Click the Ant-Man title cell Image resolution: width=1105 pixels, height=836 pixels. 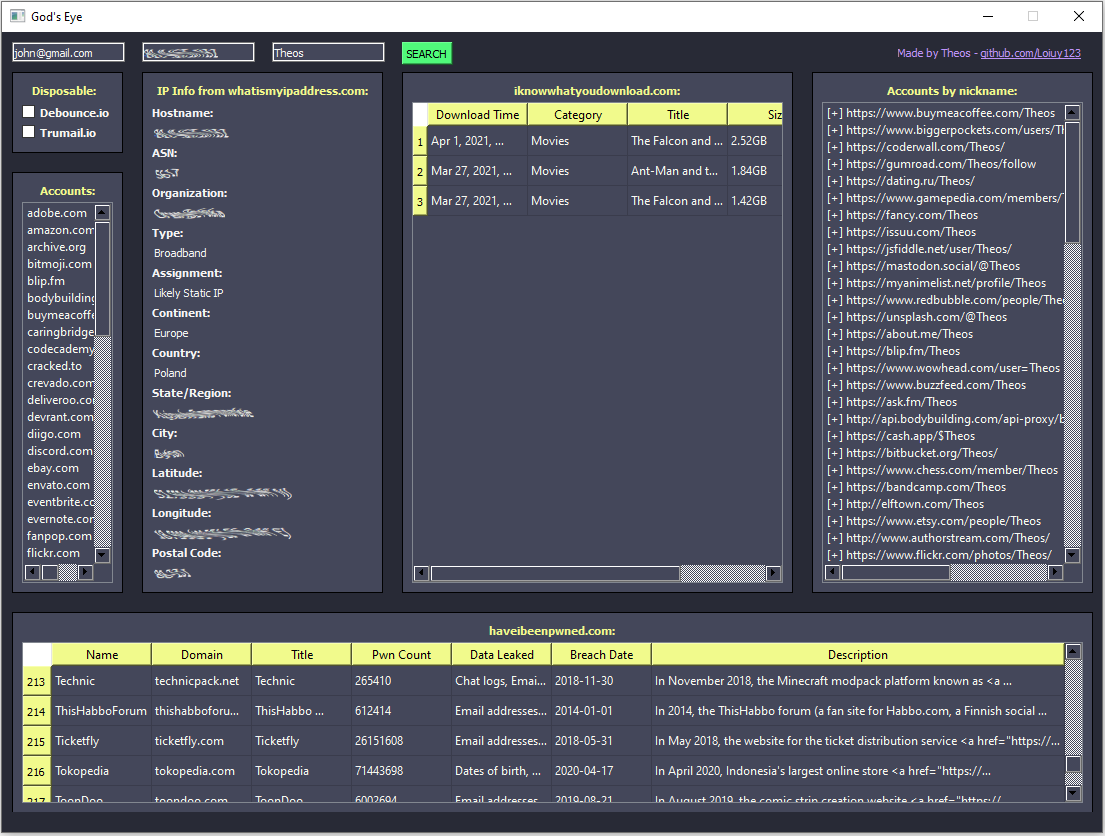[x=677, y=171]
